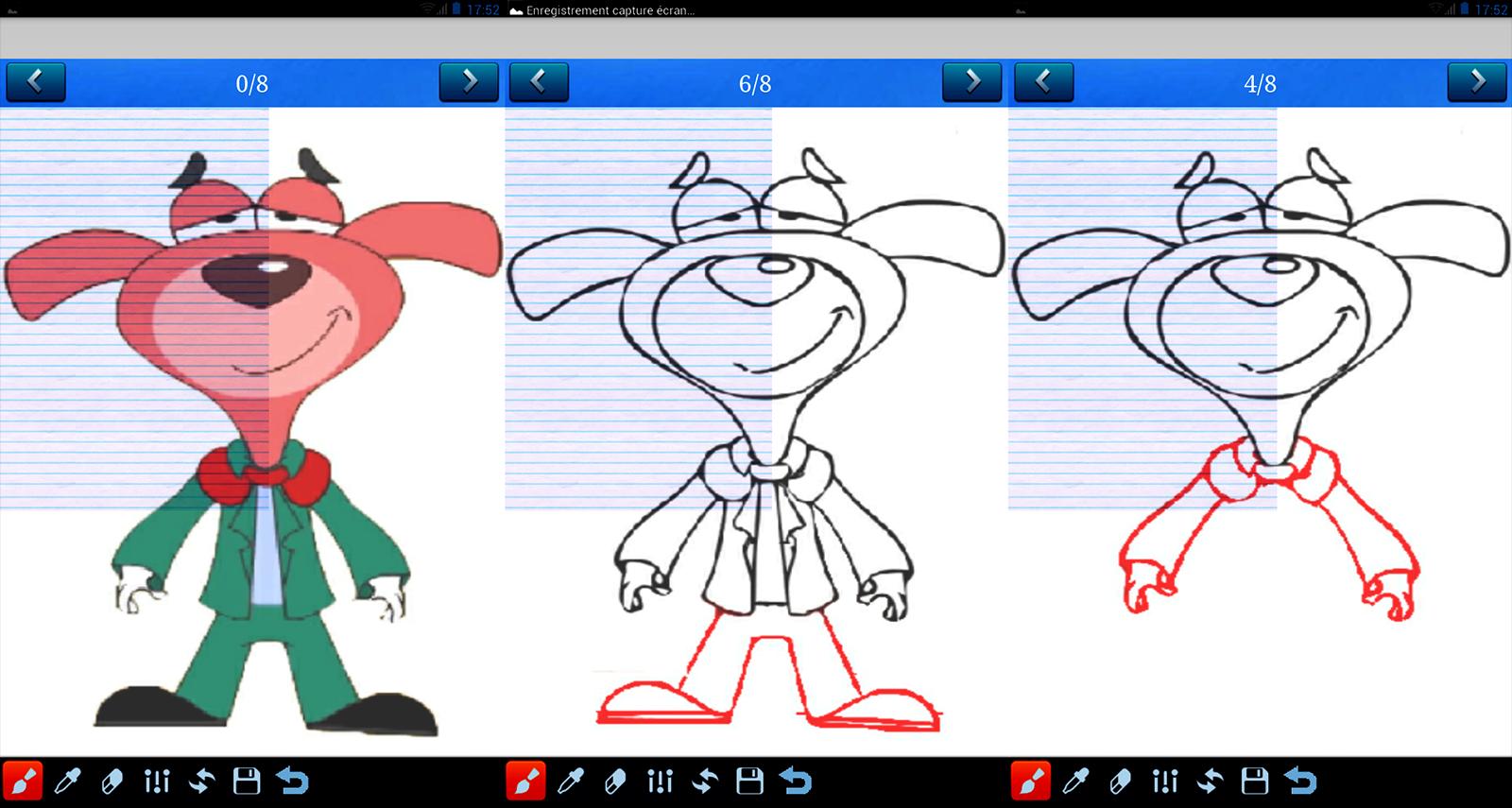Save the drawing in 4/8 panel

tap(1255, 782)
